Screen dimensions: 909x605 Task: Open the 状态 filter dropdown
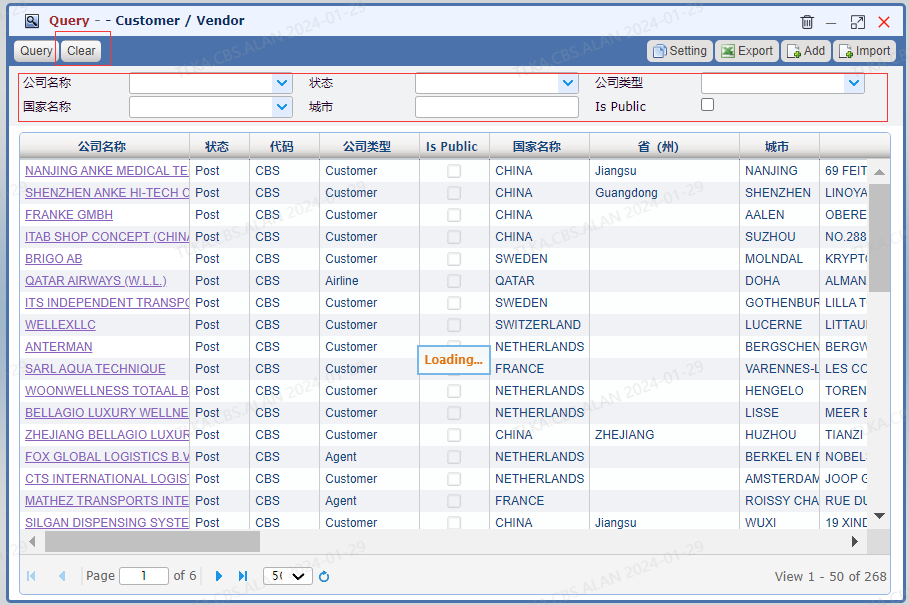568,83
